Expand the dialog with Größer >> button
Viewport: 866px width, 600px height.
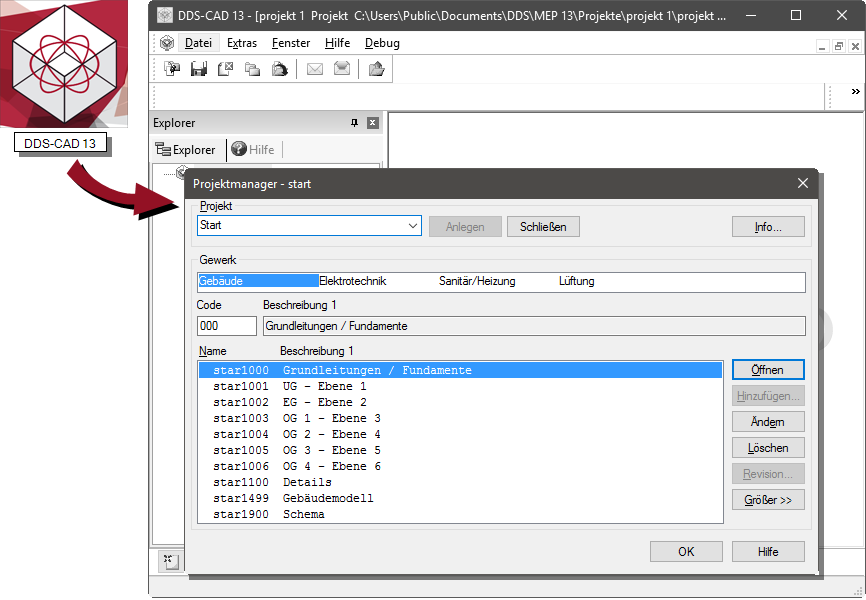[767, 499]
